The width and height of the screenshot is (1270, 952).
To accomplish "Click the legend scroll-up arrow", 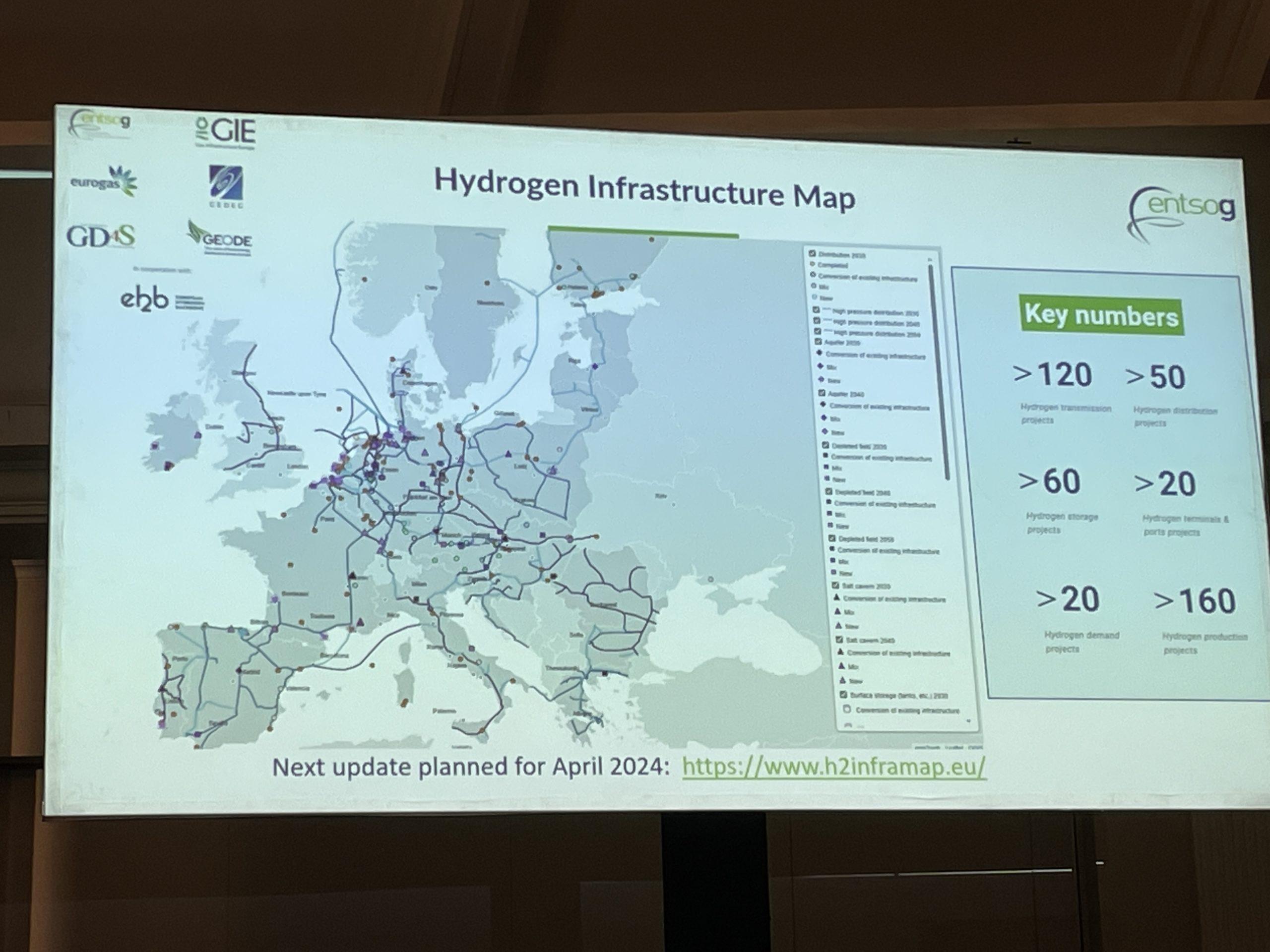I will click(930, 259).
